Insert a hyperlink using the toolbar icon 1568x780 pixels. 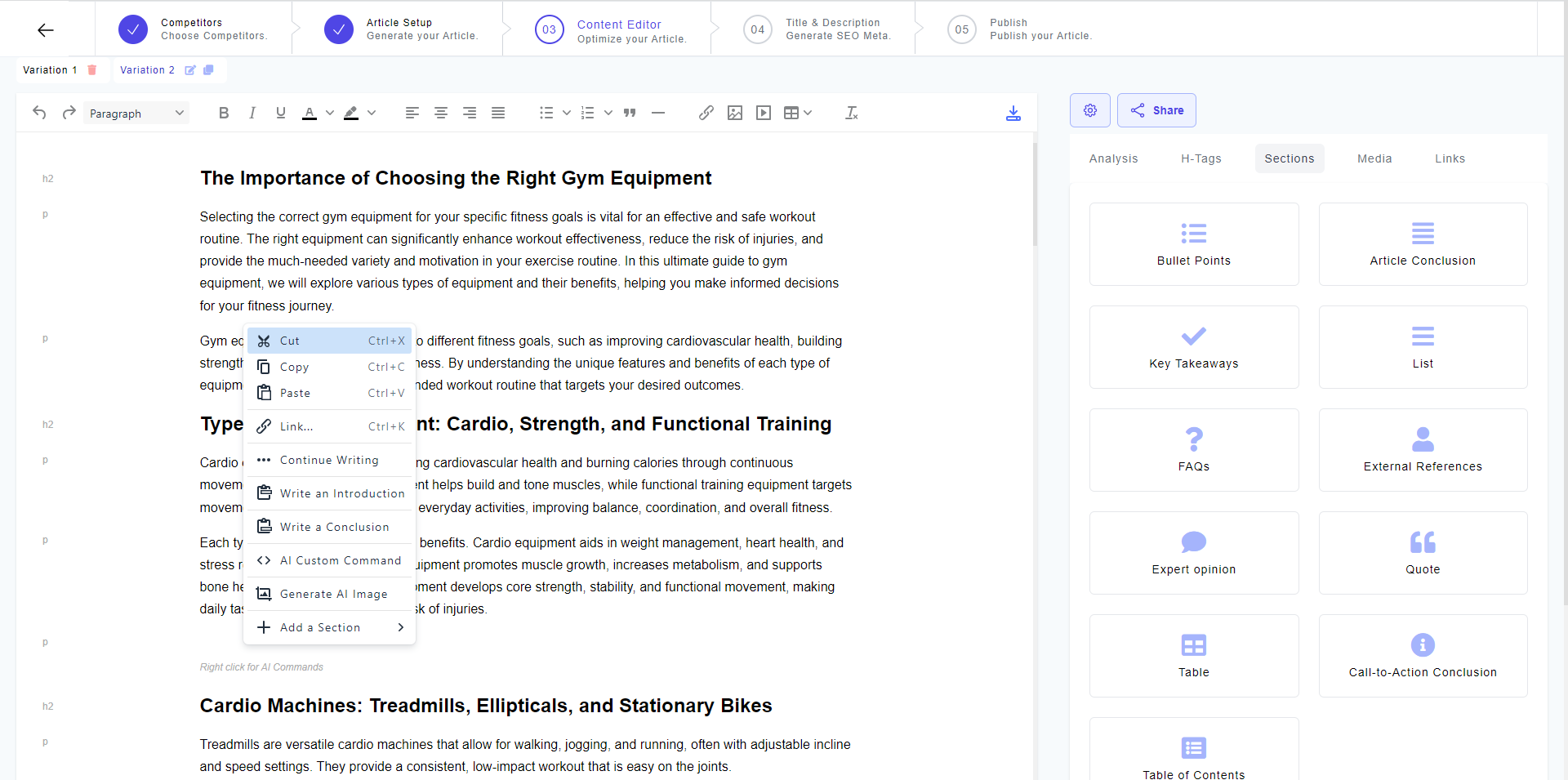point(706,113)
